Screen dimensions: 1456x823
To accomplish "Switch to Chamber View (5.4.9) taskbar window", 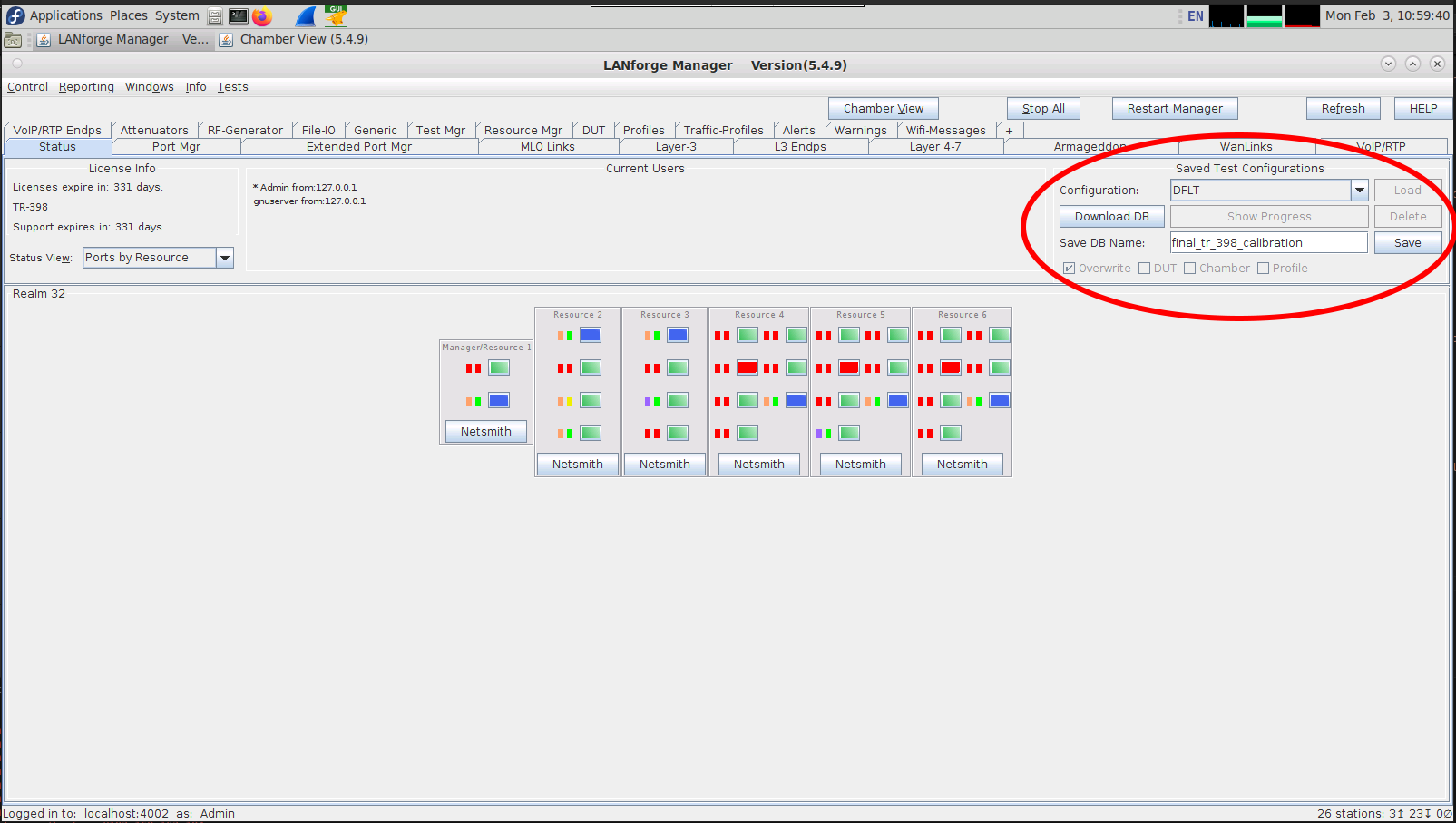I will pyautogui.click(x=294, y=40).
